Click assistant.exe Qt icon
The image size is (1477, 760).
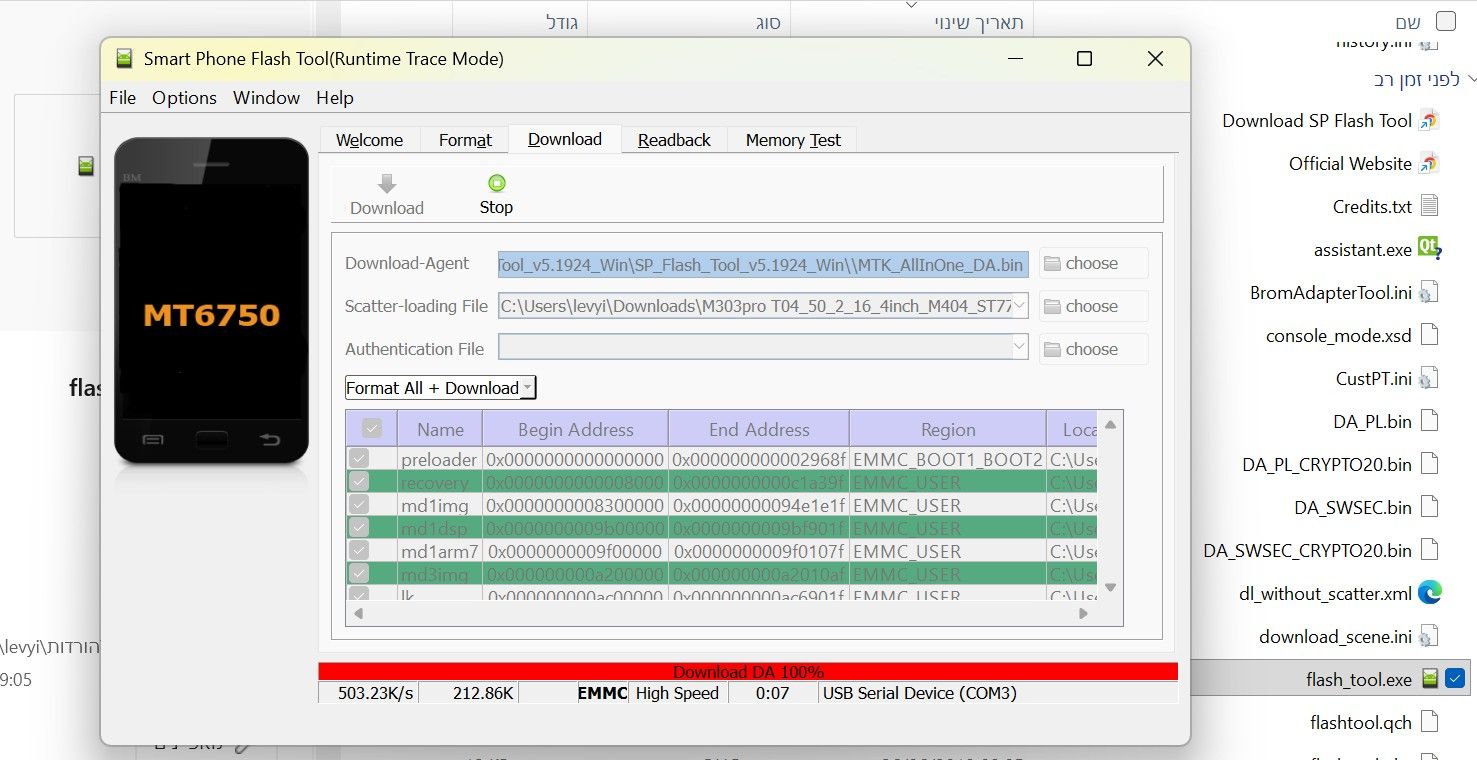1429,248
